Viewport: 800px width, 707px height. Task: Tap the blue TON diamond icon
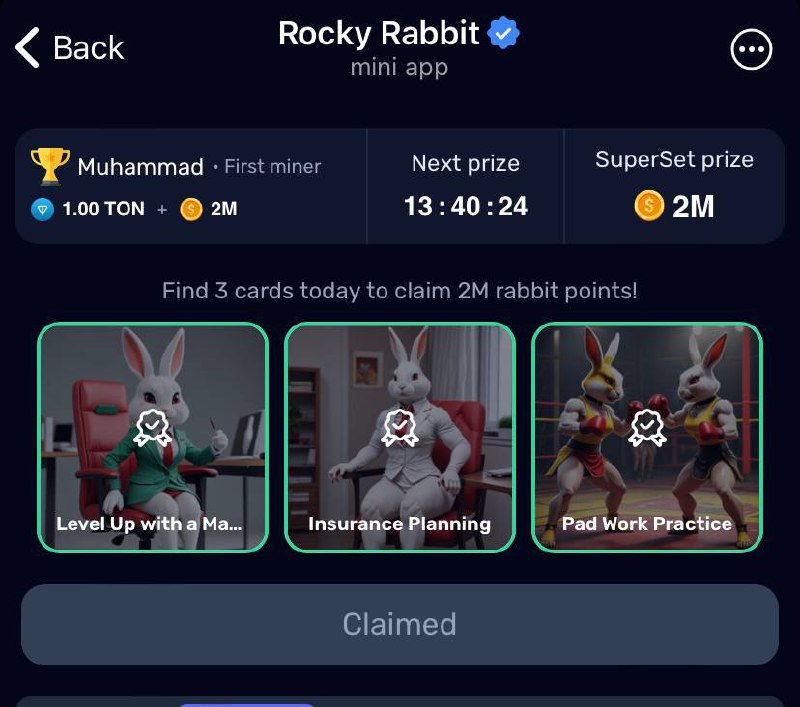tap(42, 209)
